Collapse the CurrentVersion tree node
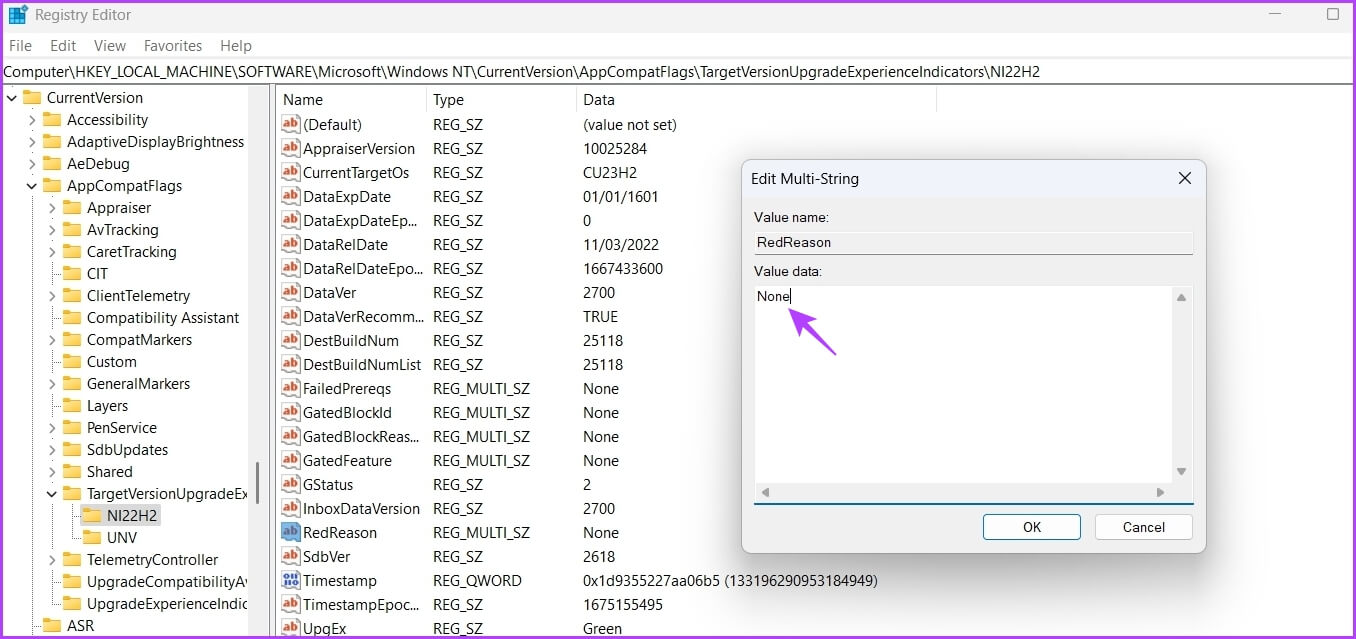This screenshot has height=639, width=1356. (x=12, y=98)
